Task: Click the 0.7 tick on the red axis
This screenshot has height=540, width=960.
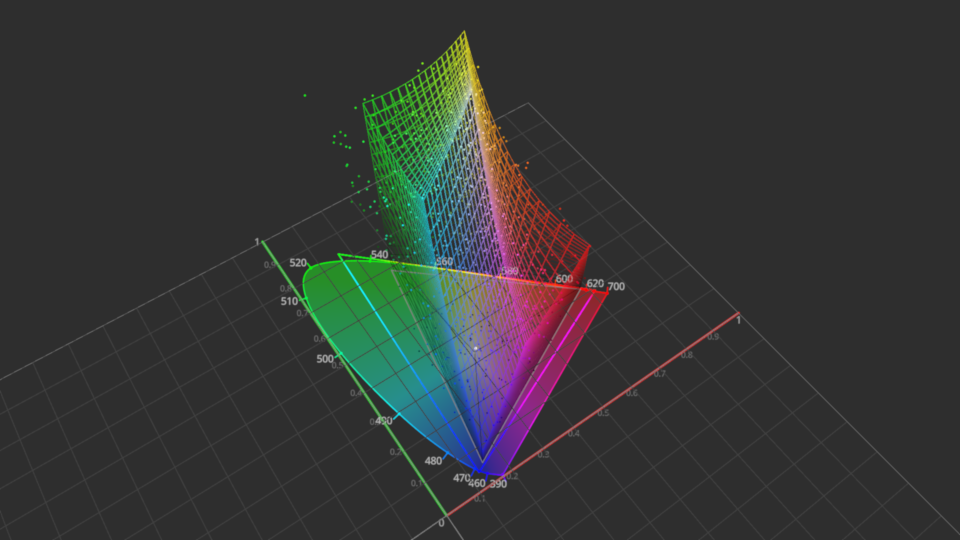Action: [660, 373]
